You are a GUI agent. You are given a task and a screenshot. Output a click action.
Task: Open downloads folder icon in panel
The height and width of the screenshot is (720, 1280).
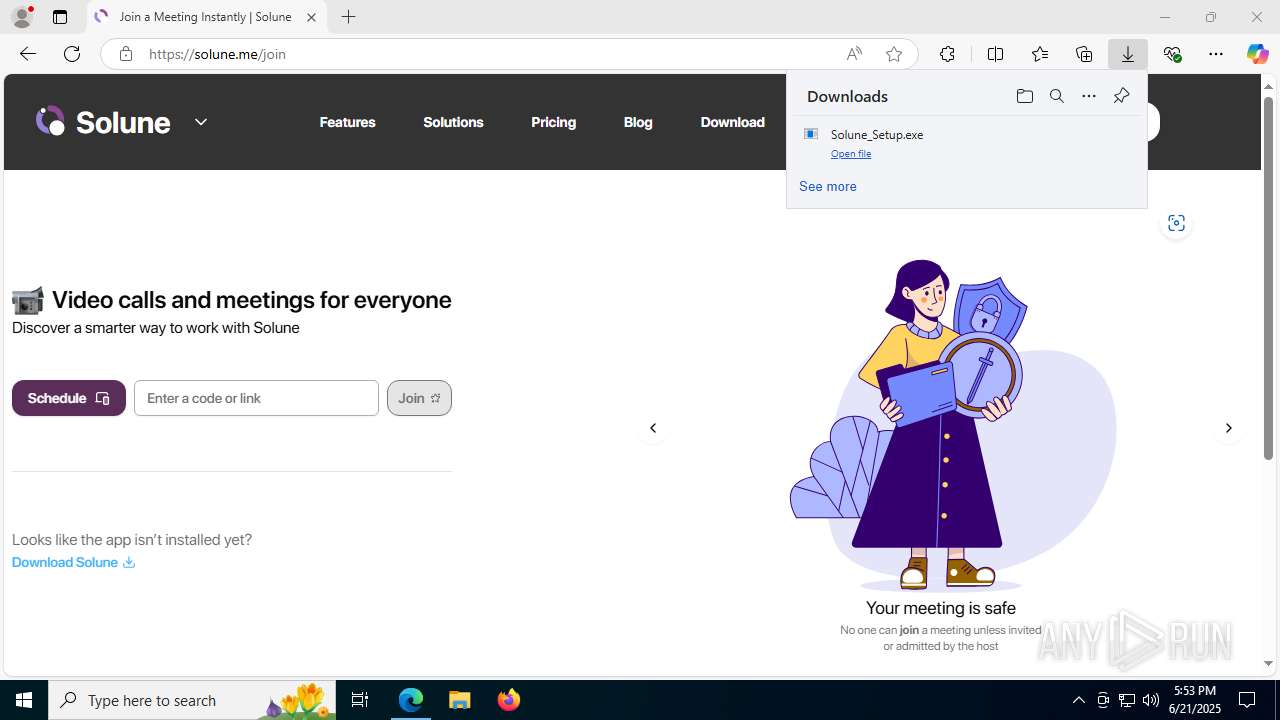pos(1024,96)
